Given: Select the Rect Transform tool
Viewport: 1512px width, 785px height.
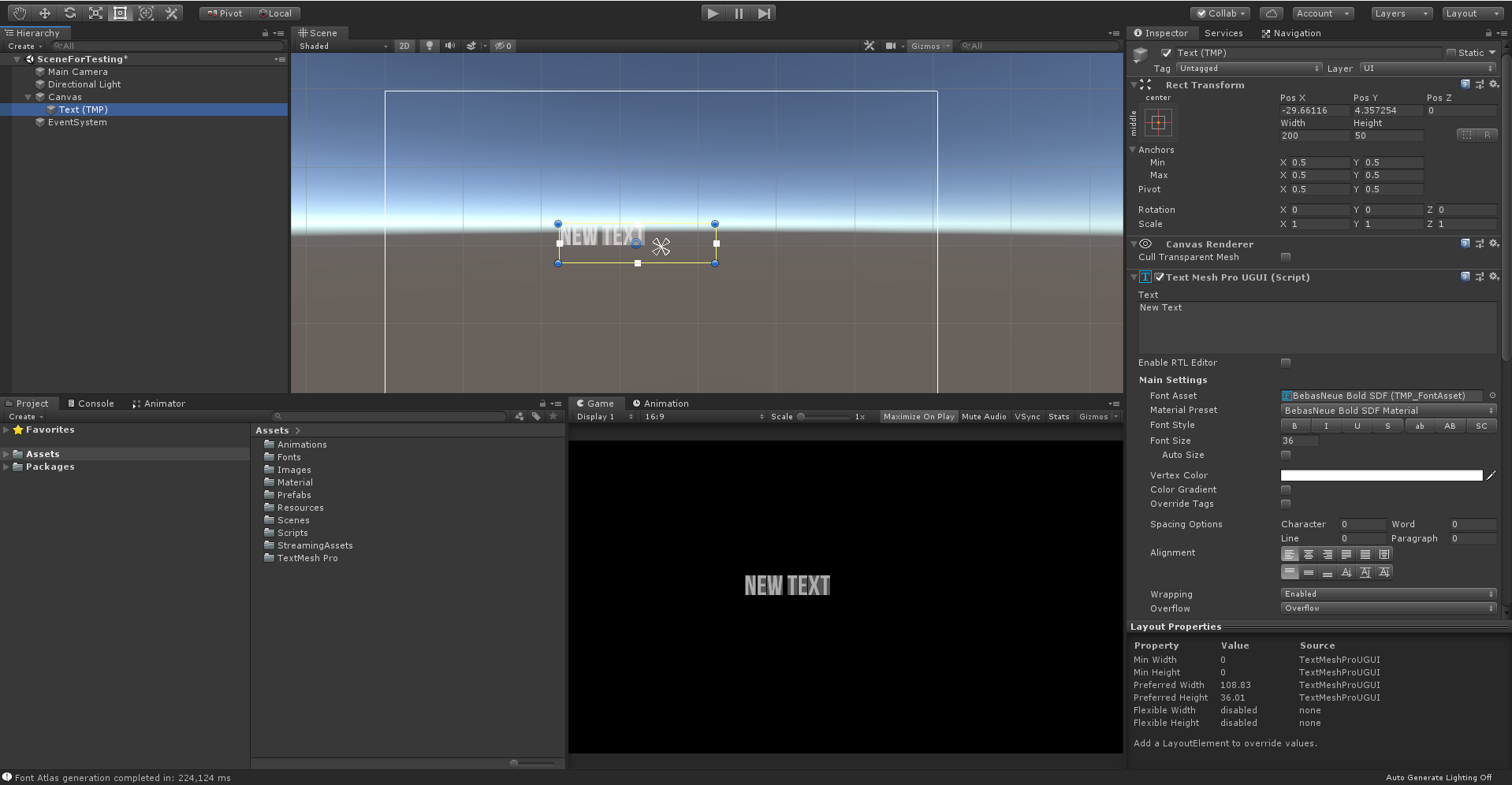Looking at the screenshot, I should click(121, 13).
